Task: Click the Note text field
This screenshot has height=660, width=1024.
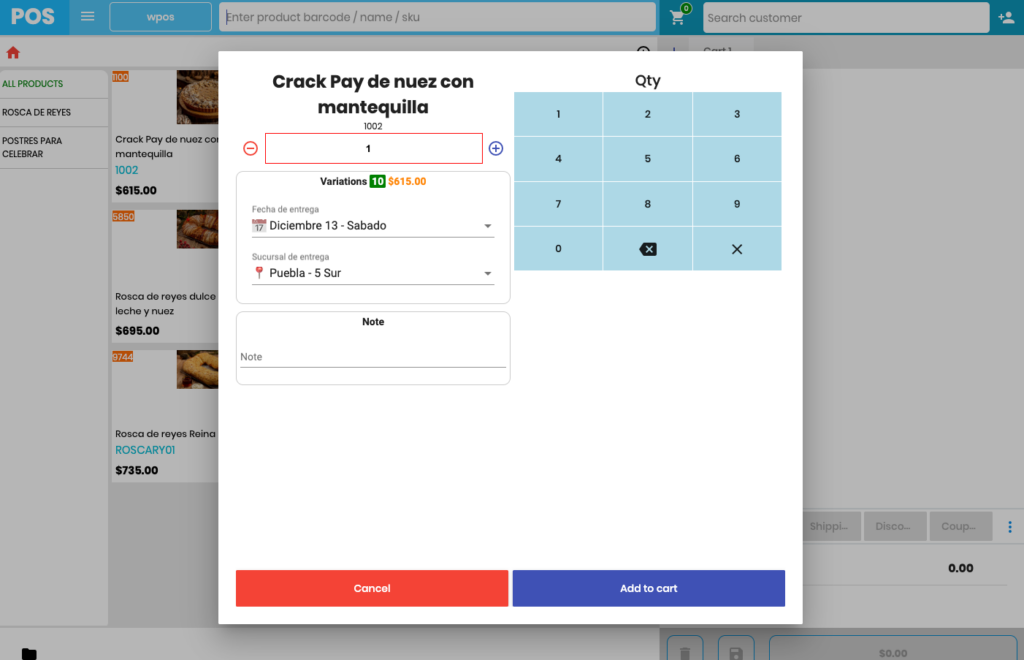Action: [372, 357]
